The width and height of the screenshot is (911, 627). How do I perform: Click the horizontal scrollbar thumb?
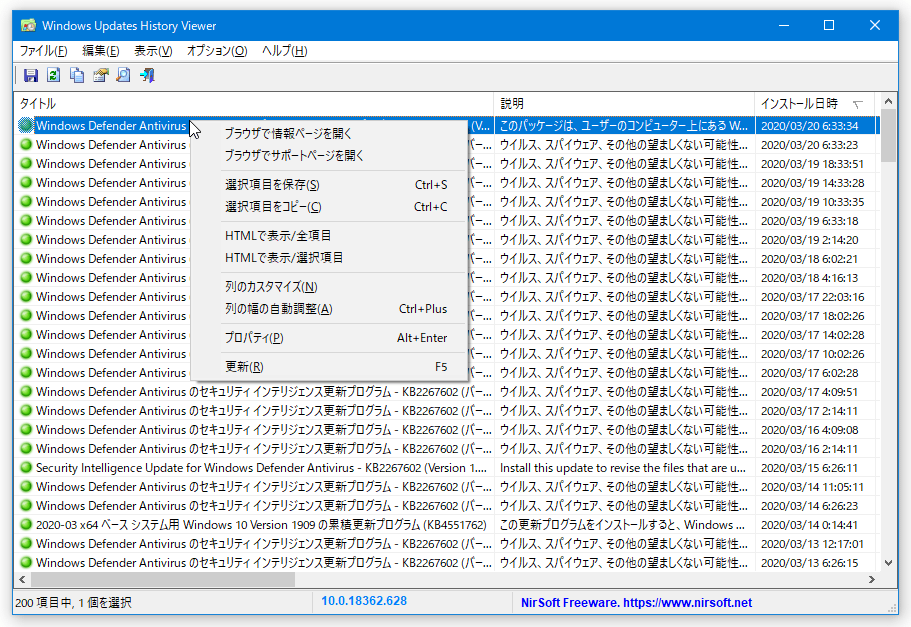(x=163, y=579)
